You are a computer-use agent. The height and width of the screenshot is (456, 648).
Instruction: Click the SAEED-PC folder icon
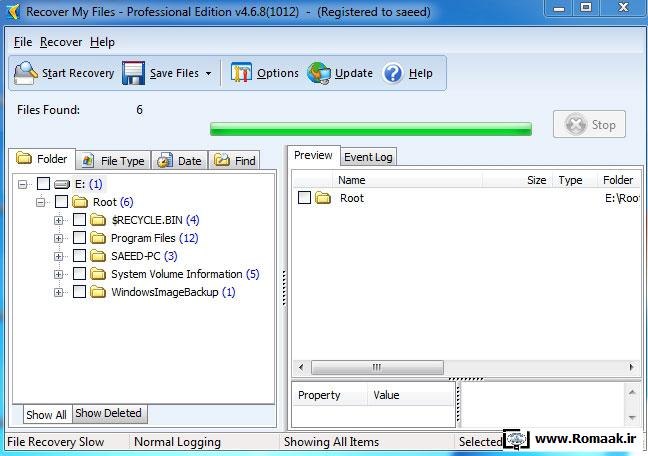tap(98, 256)
